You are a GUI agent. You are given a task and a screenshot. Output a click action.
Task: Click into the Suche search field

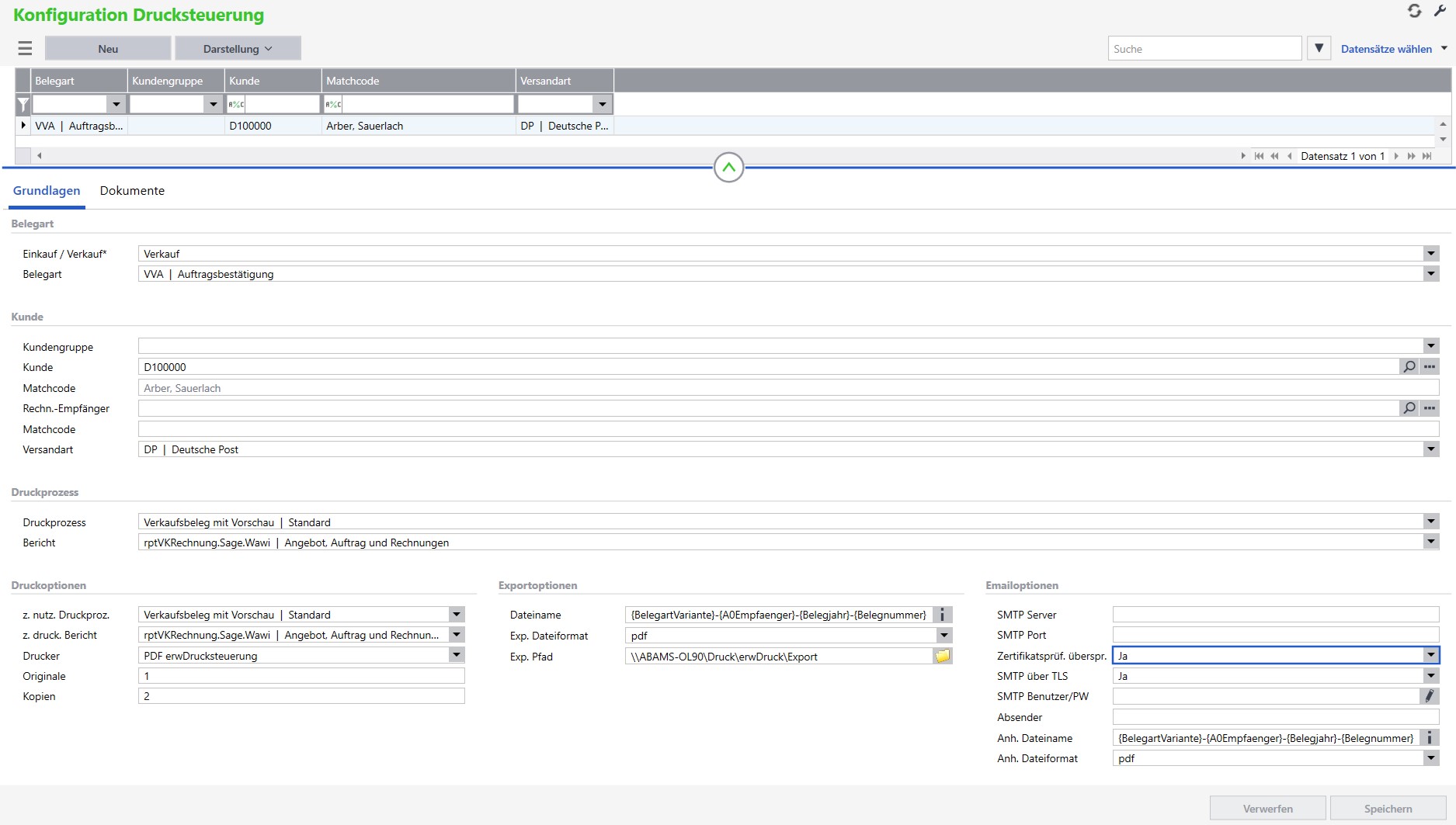click(x=1204, y=49)
